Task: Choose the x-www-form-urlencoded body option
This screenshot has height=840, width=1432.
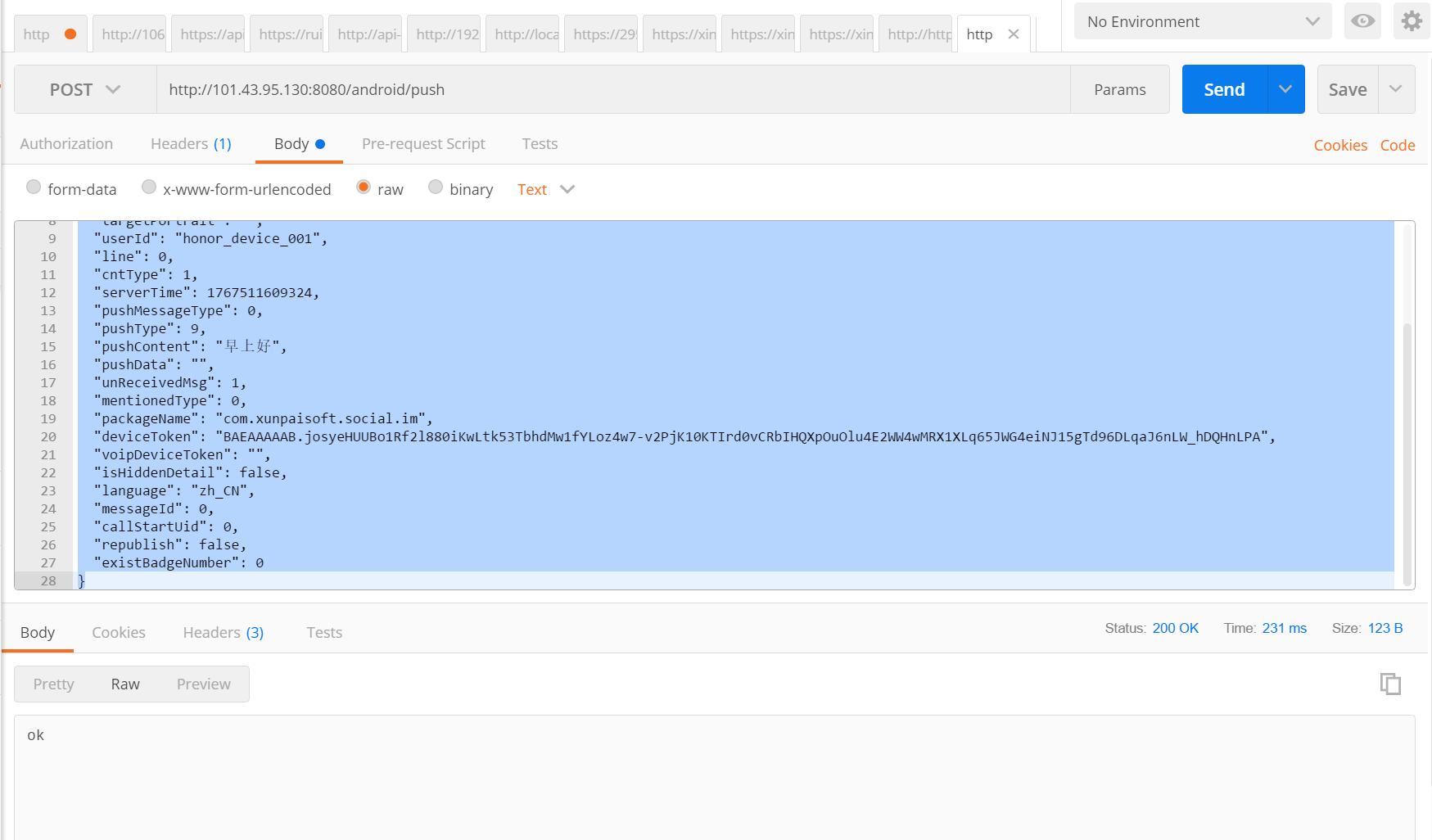Action: [149, 187]
